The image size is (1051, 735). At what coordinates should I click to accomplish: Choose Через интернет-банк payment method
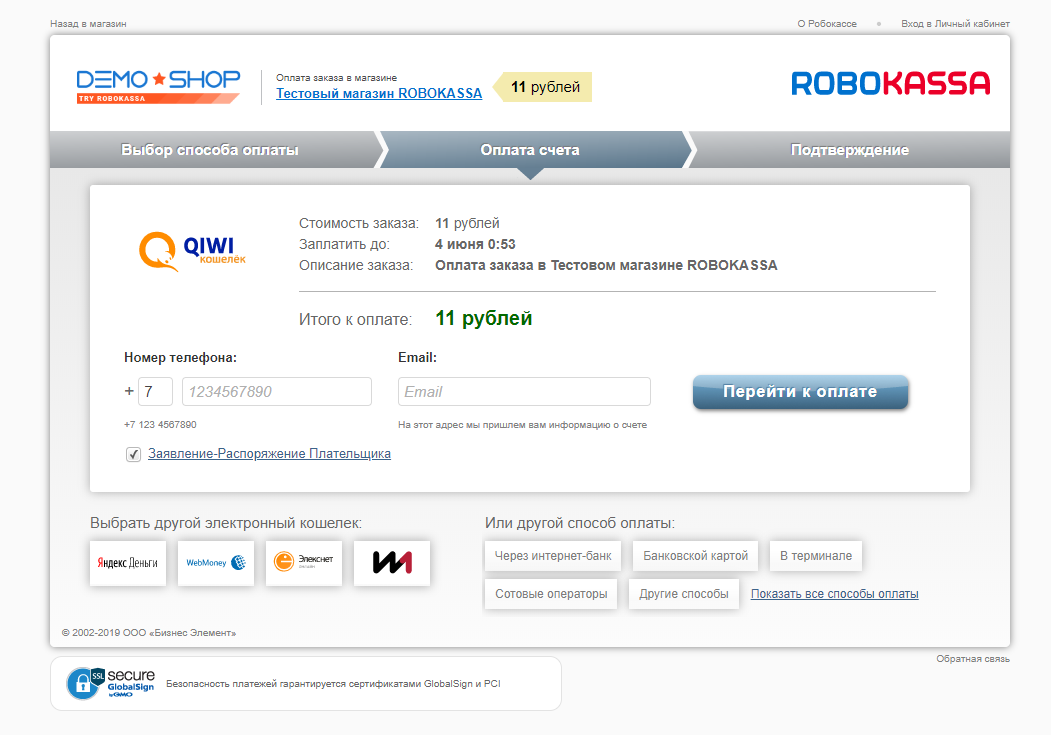pos(553,555)
